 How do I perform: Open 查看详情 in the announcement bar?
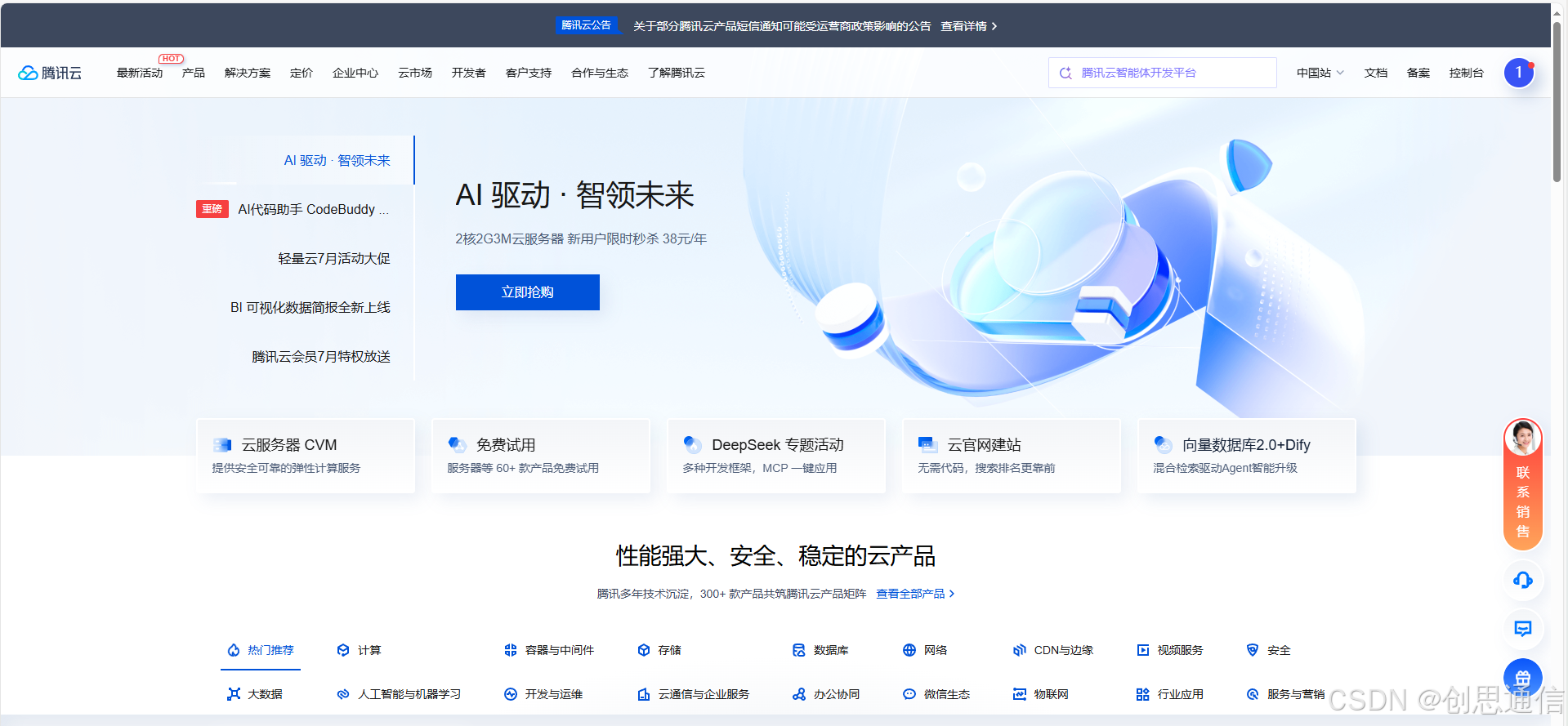pyautogui.click(x=968, y=26)
